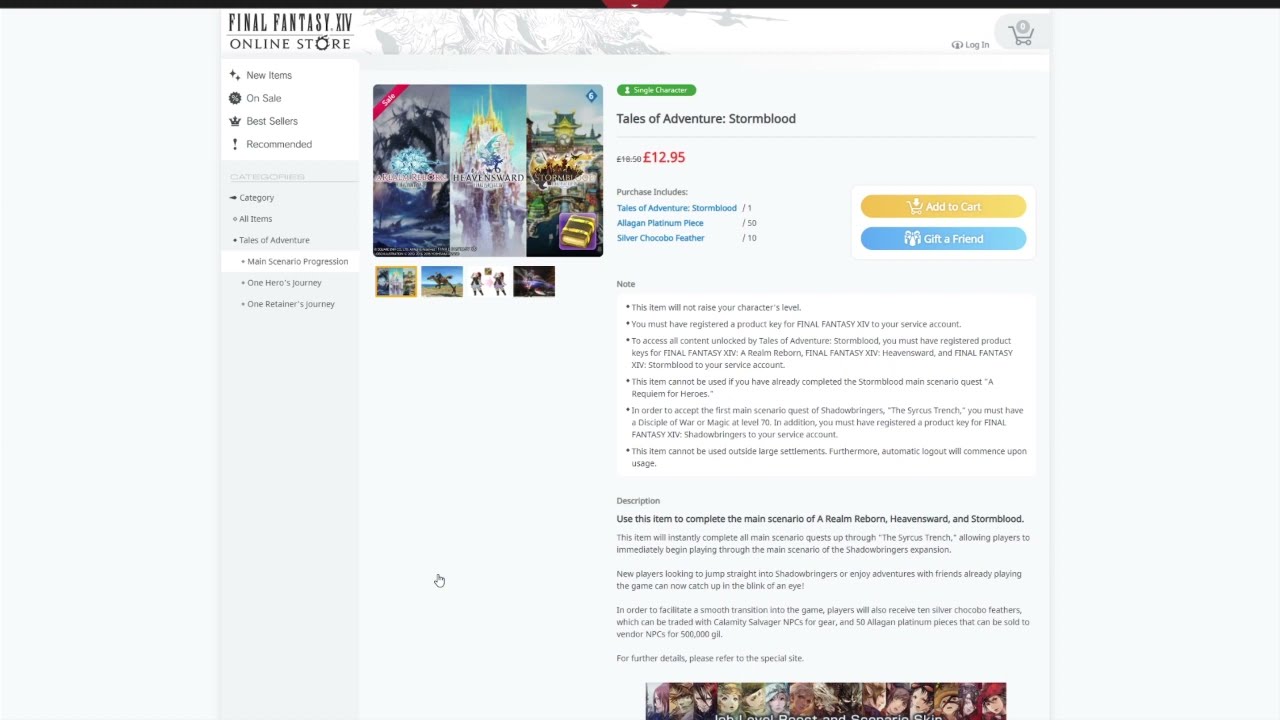
Task: Select the fourth dark purple thumbnail
Action: pos(534,282)
